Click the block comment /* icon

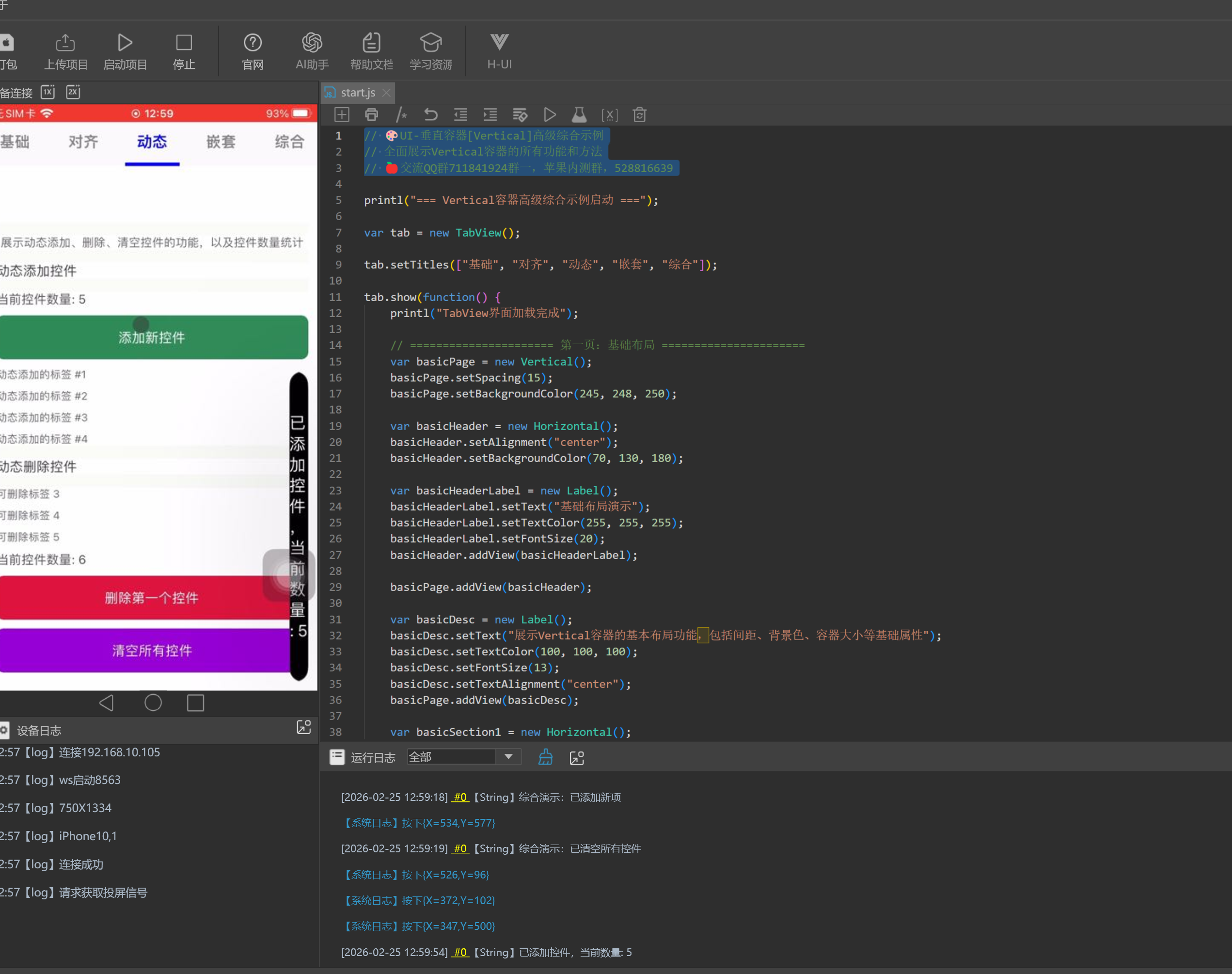401,115
